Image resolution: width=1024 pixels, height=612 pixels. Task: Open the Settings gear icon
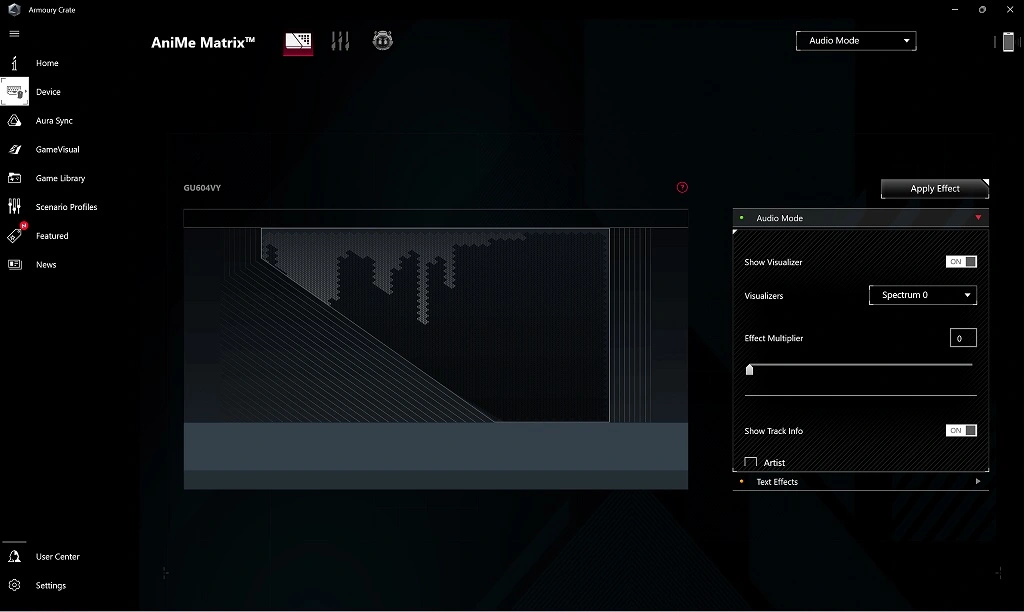point(14,585)
